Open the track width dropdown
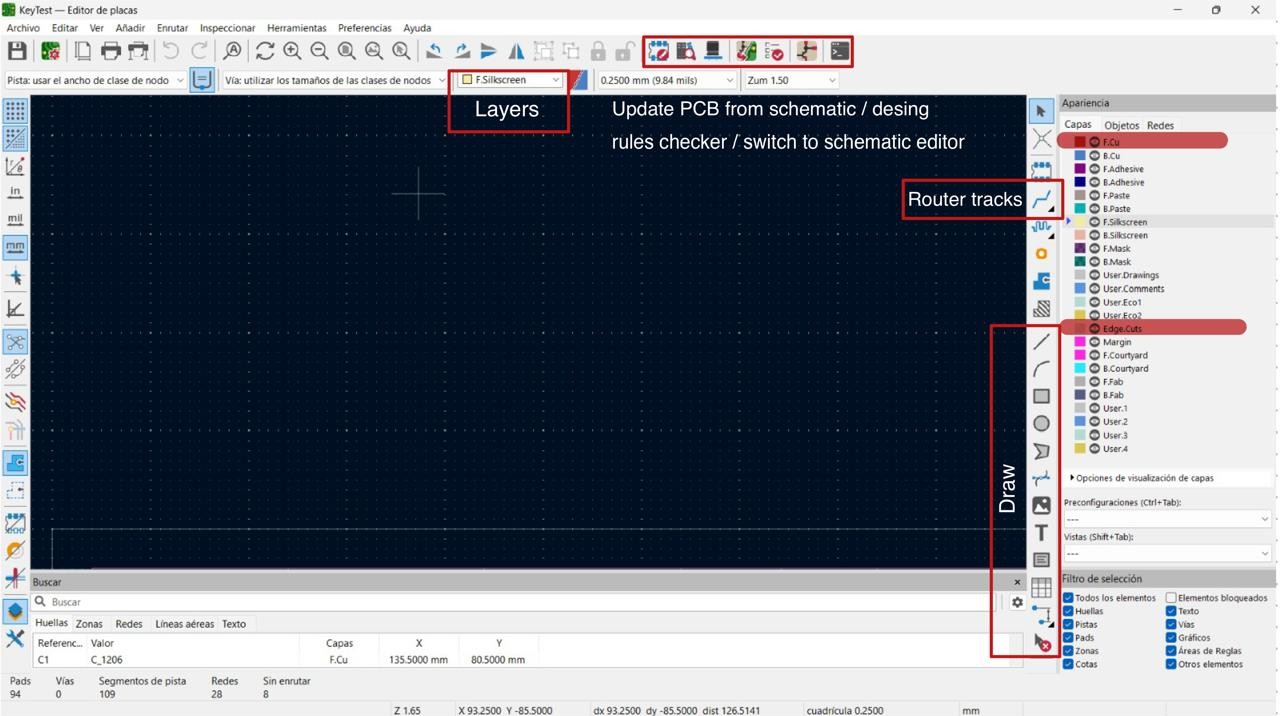Image resolution: width=1280 pixels, height=716 pixels. pos(95,80)
